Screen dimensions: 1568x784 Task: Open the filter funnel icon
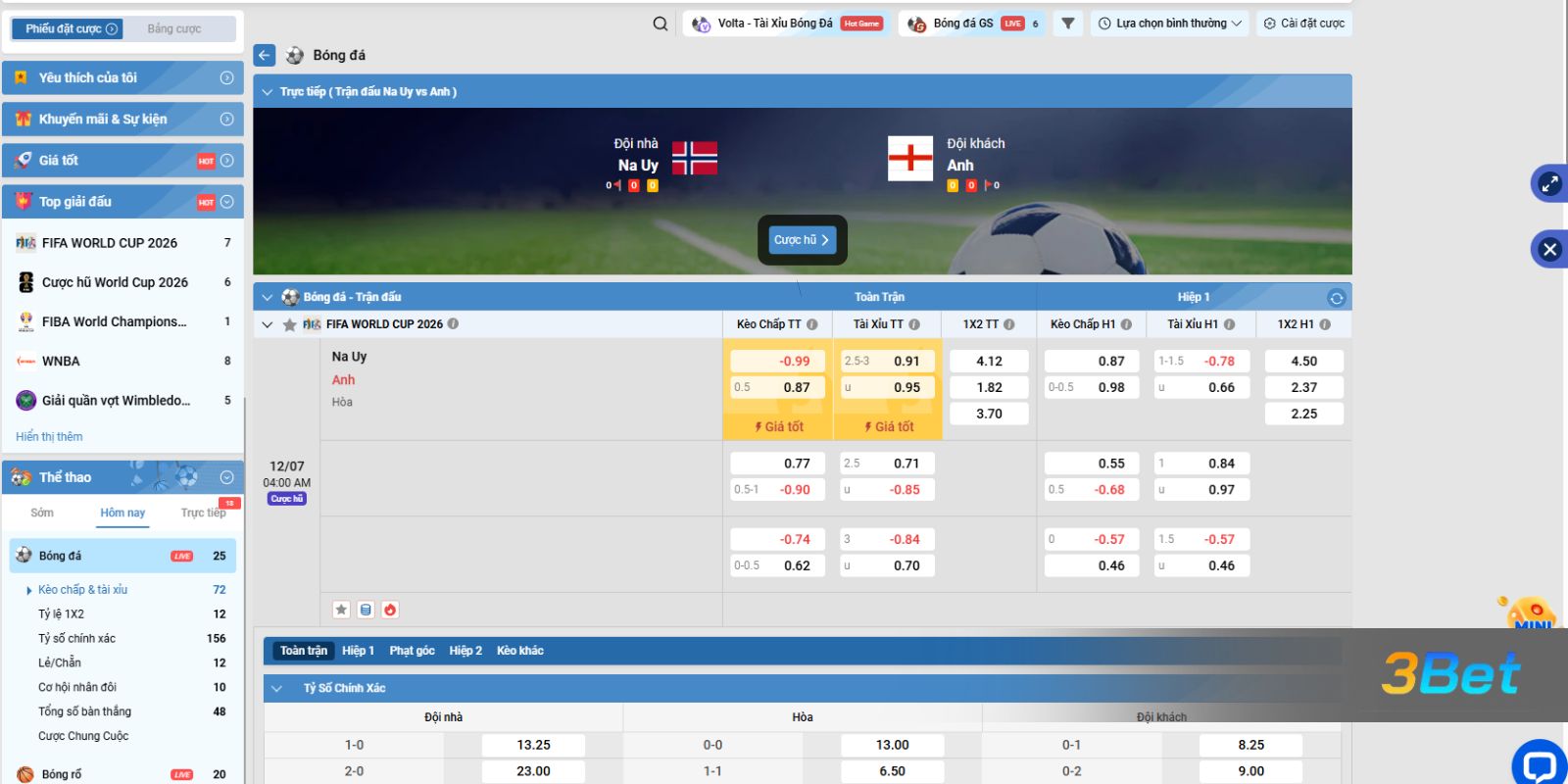tap(1068, 24)
